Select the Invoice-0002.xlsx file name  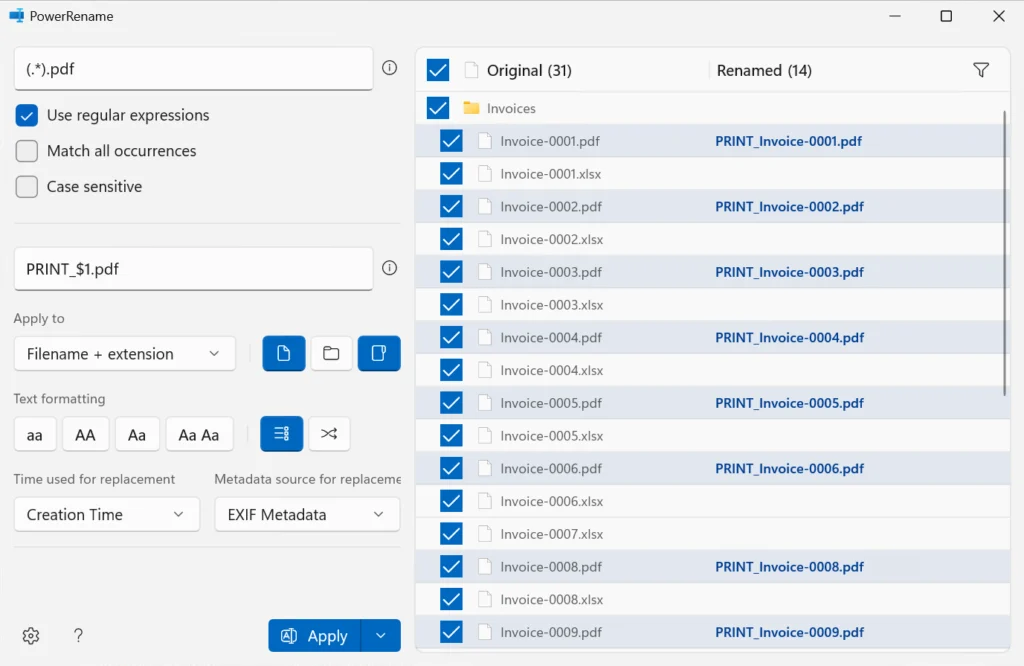click(x=552, y=239)
